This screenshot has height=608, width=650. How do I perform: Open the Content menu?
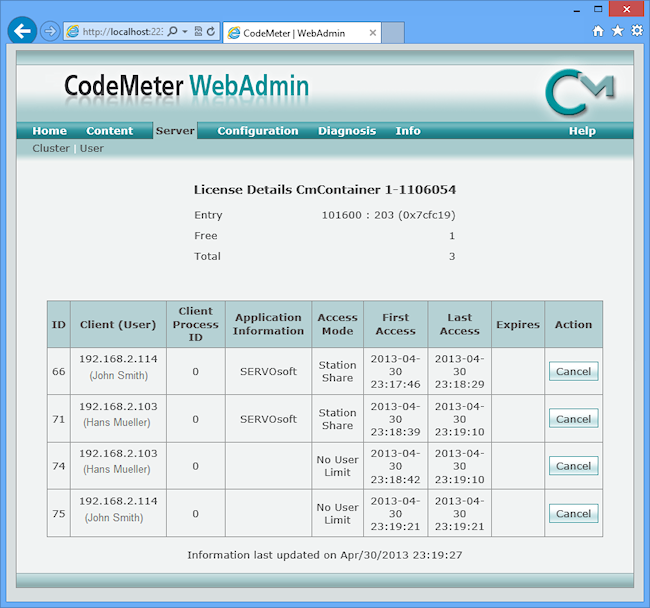(109, 131)
